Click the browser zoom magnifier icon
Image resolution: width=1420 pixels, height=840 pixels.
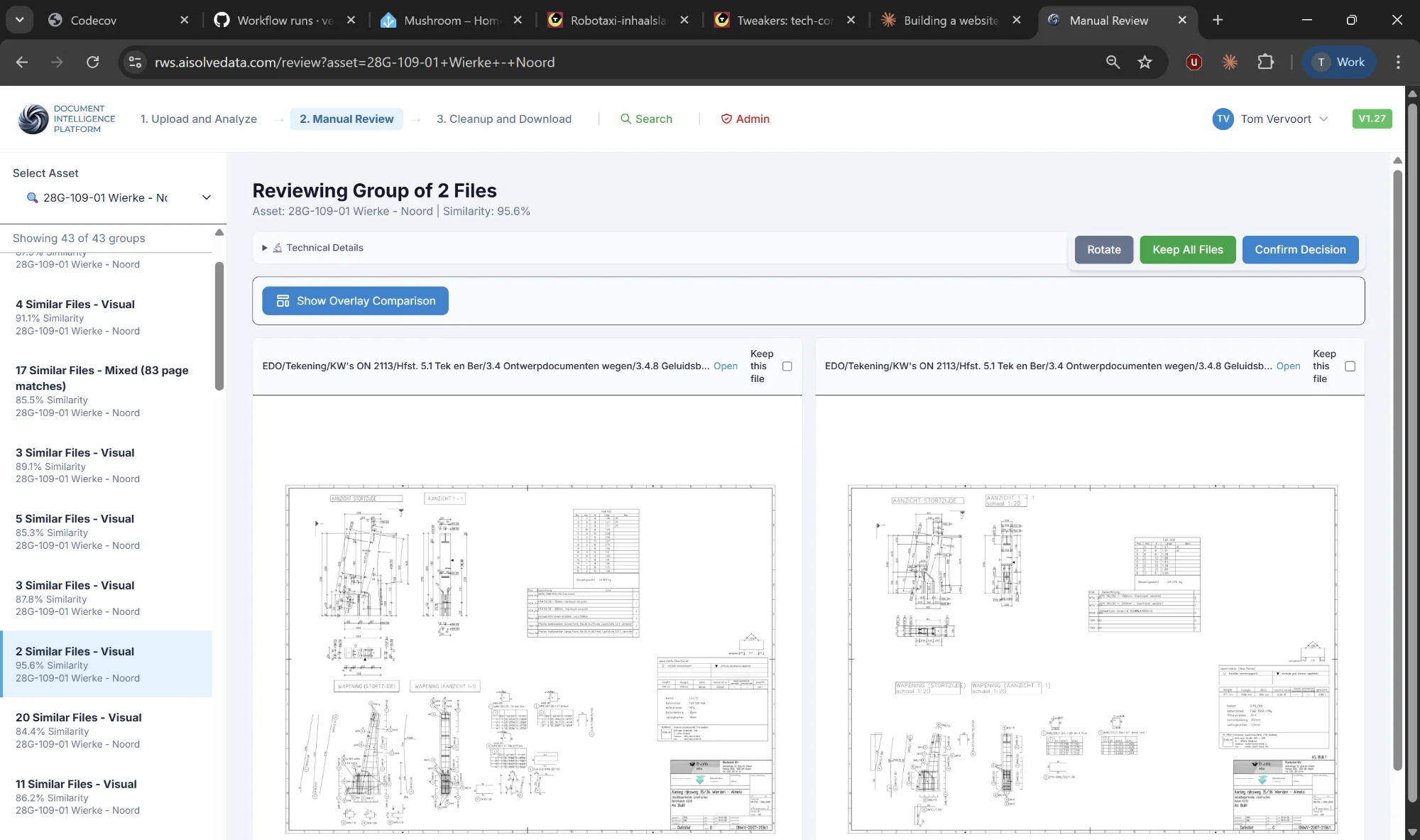(x=1113, y=62)
